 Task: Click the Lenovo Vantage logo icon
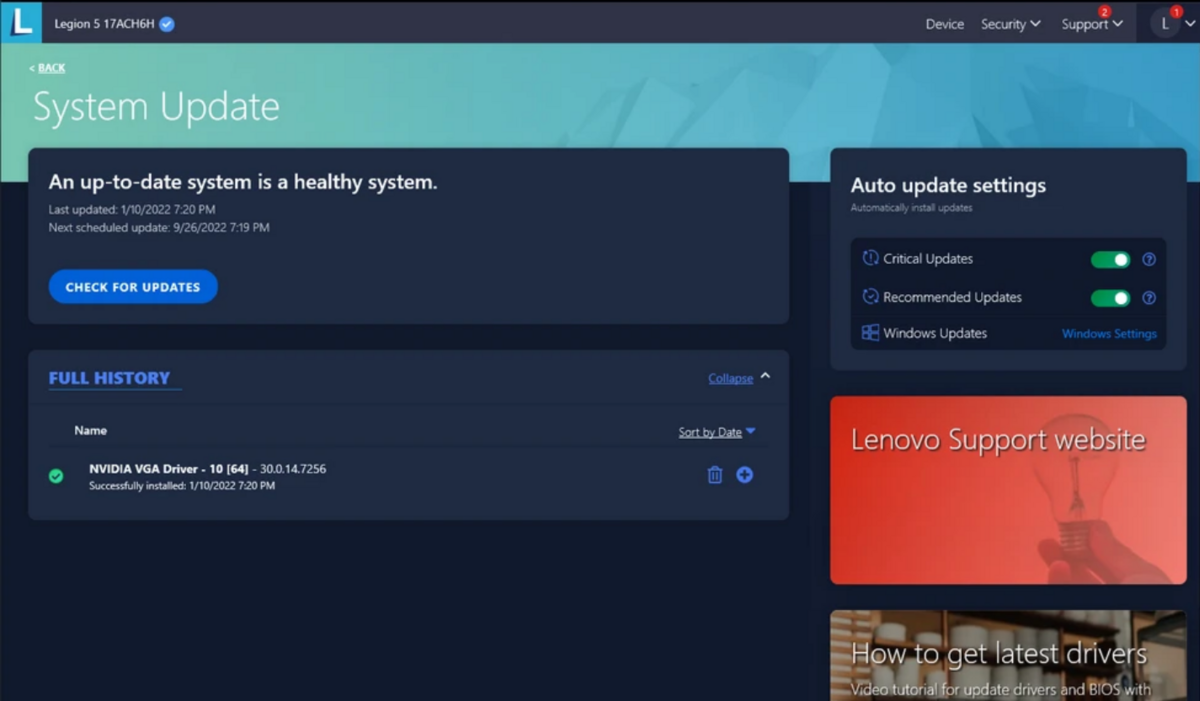coord(21,22)
